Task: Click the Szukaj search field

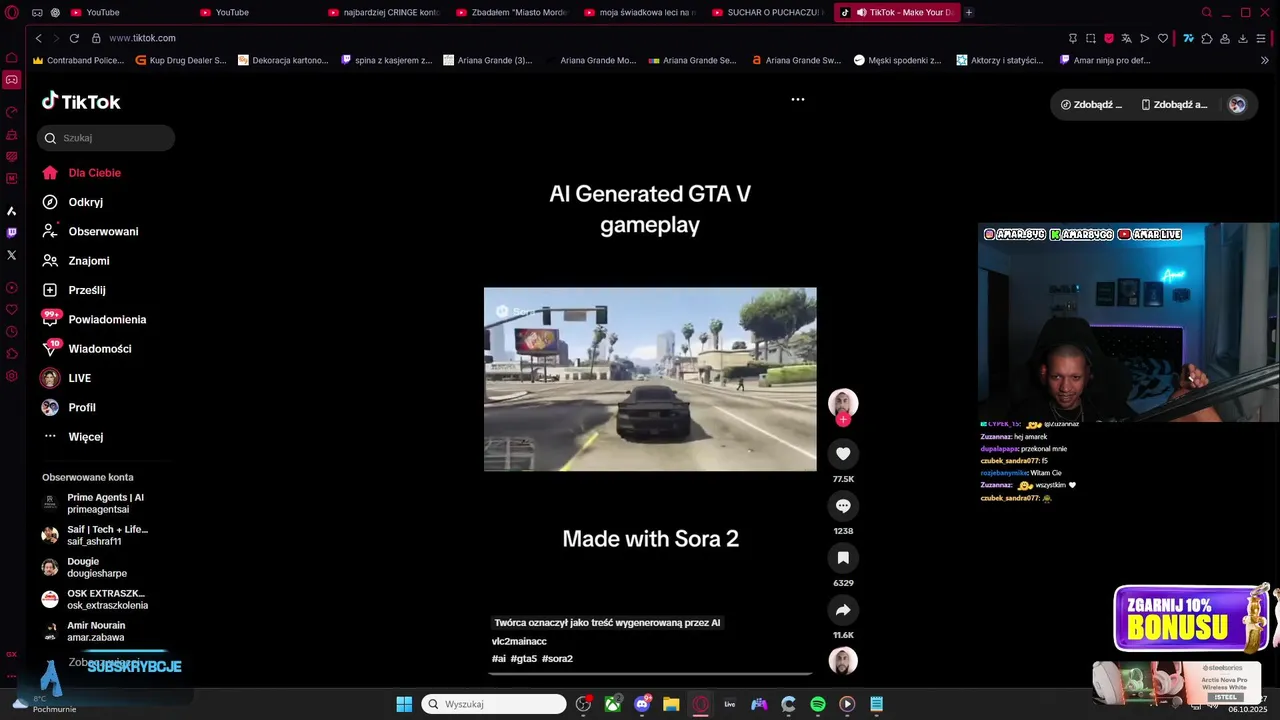Action: tap(106, 138)
